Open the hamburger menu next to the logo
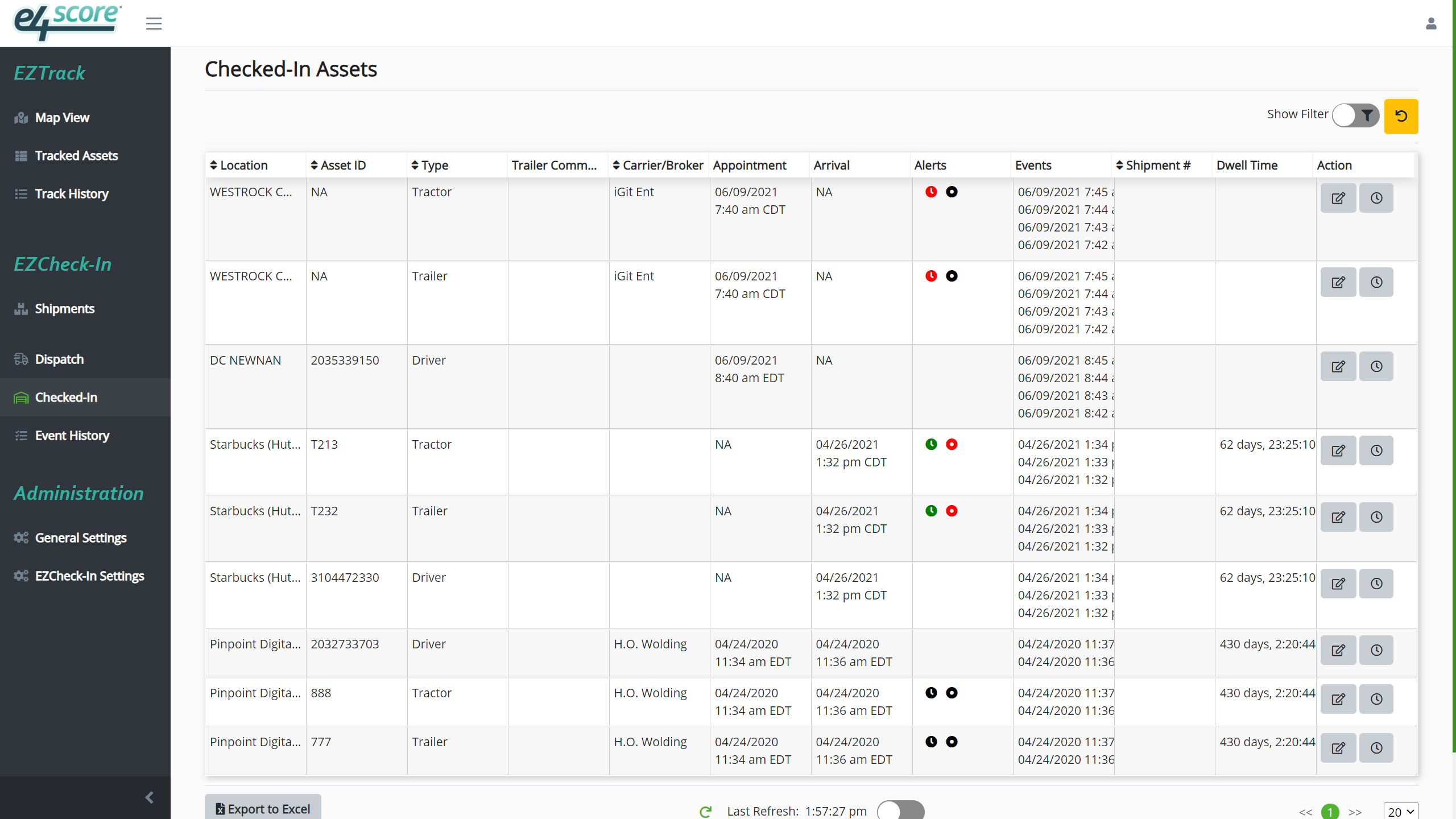The image size is (1456, 819). (x=153, y=23)
